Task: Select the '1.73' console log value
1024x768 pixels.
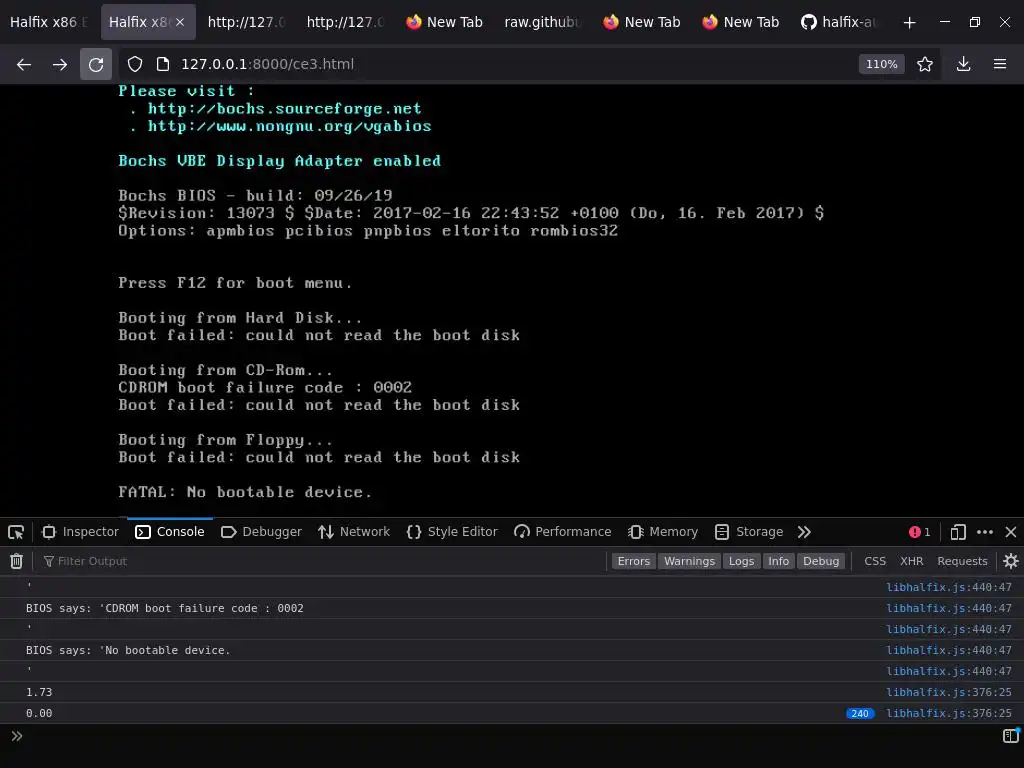Action: tap(39, 692)
